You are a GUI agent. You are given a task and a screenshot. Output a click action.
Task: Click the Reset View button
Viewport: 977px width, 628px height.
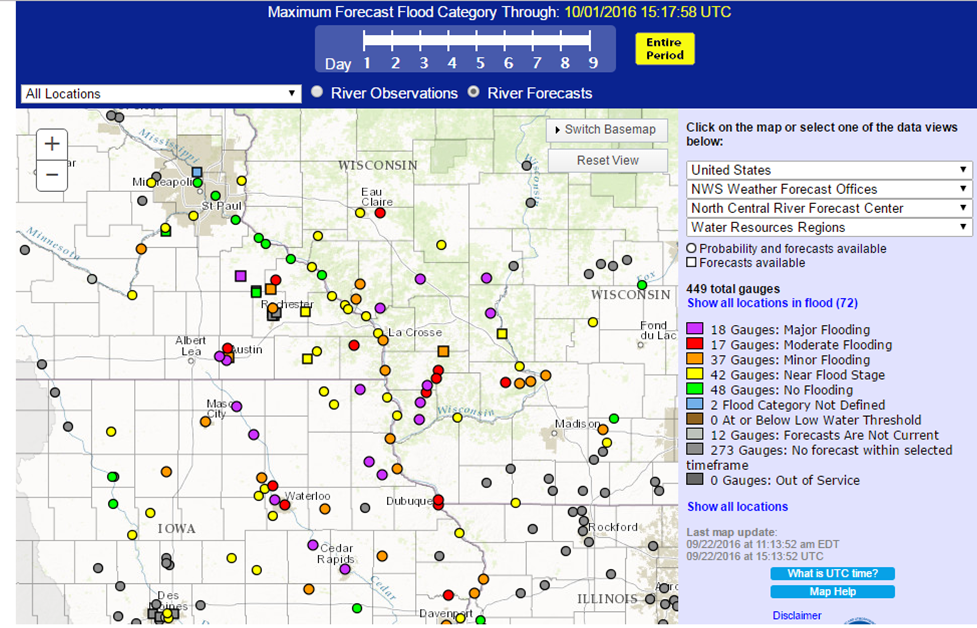(x=608, y=161)
